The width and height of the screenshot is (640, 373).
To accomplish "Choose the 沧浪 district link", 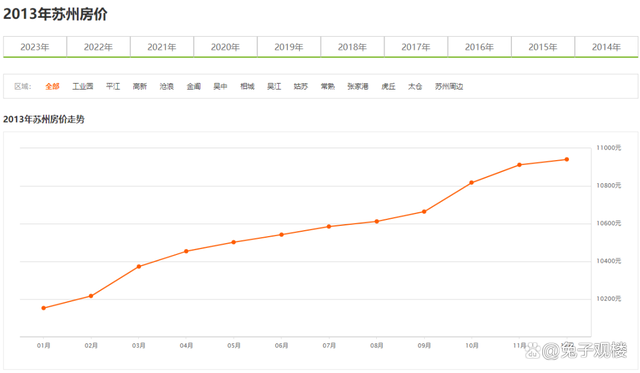I will [x=167, y=86].
